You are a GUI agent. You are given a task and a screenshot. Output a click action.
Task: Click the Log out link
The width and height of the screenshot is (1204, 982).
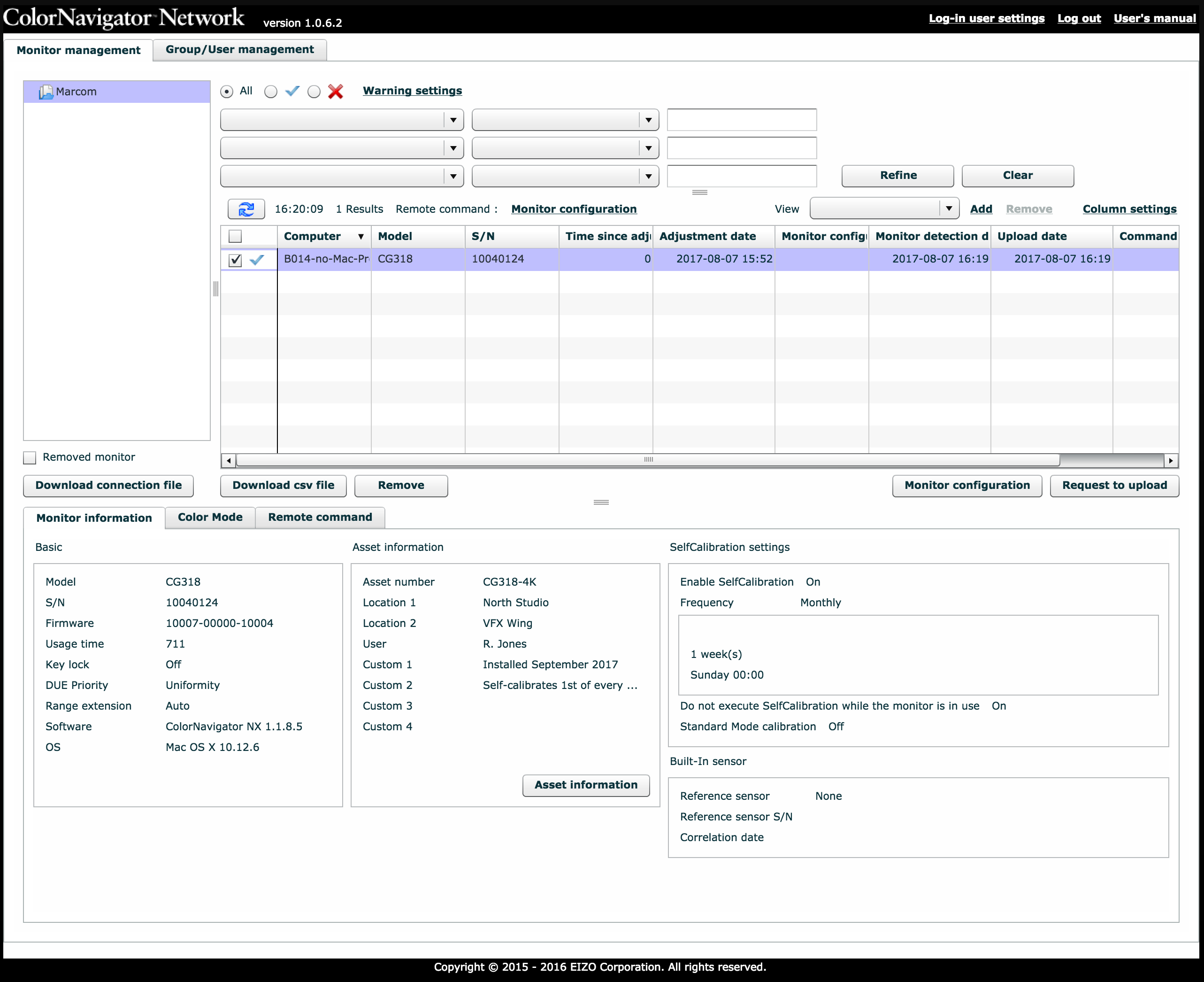pos(1079,18)
